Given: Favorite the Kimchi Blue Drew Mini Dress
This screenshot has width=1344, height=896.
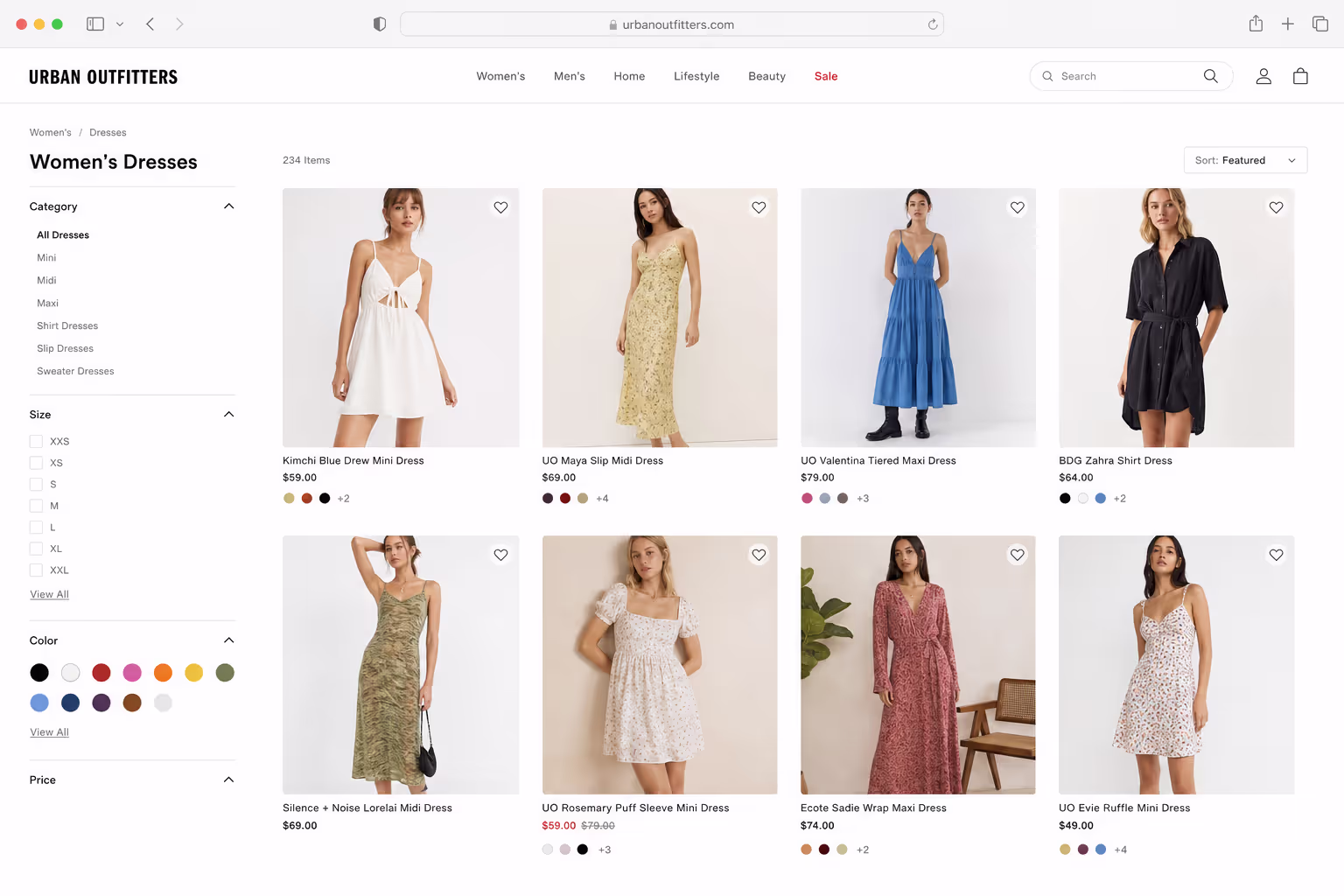Looking at the screenshot, I should 500,207.
